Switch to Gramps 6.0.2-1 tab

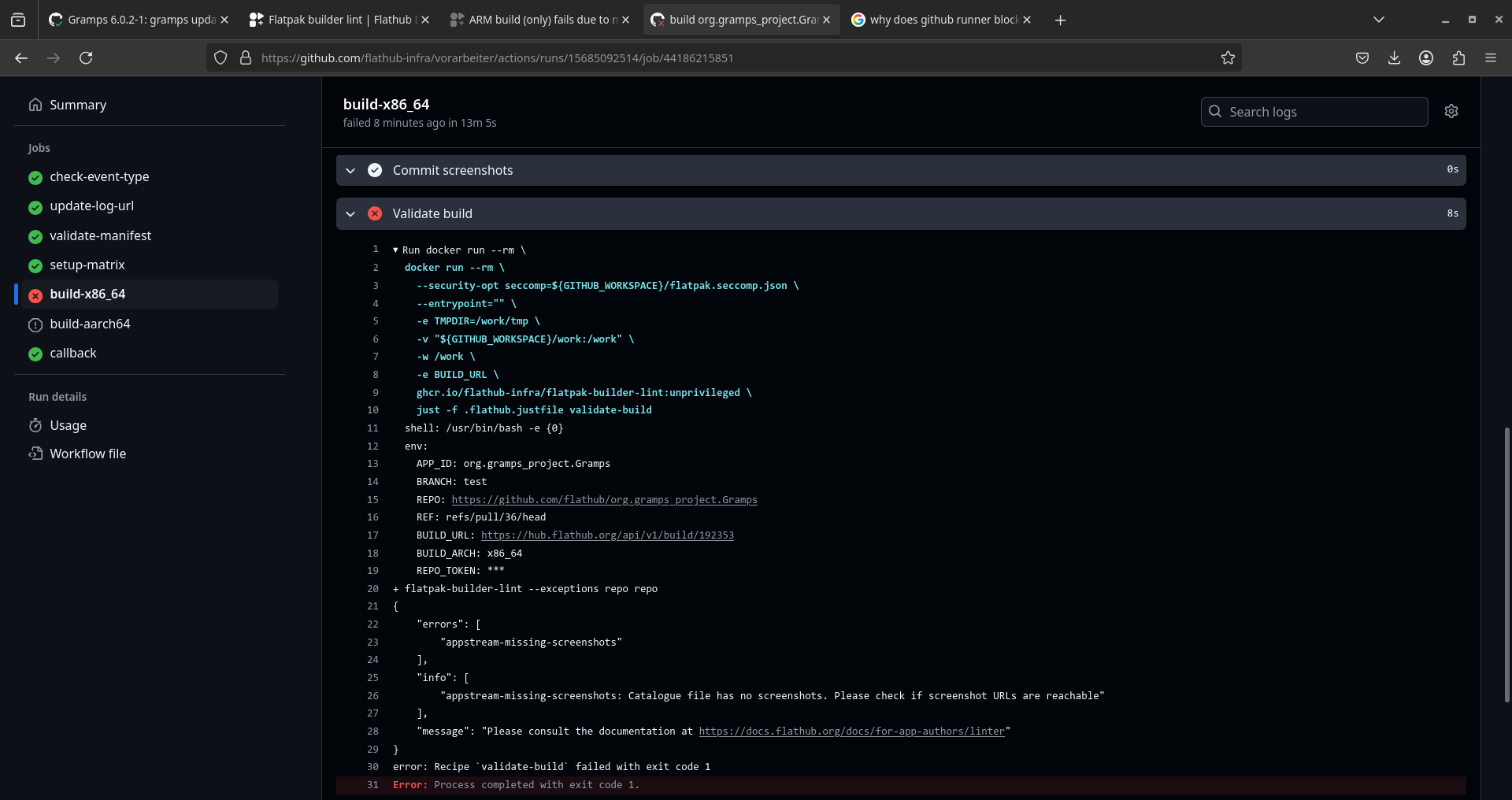click(x=140, y=20)
